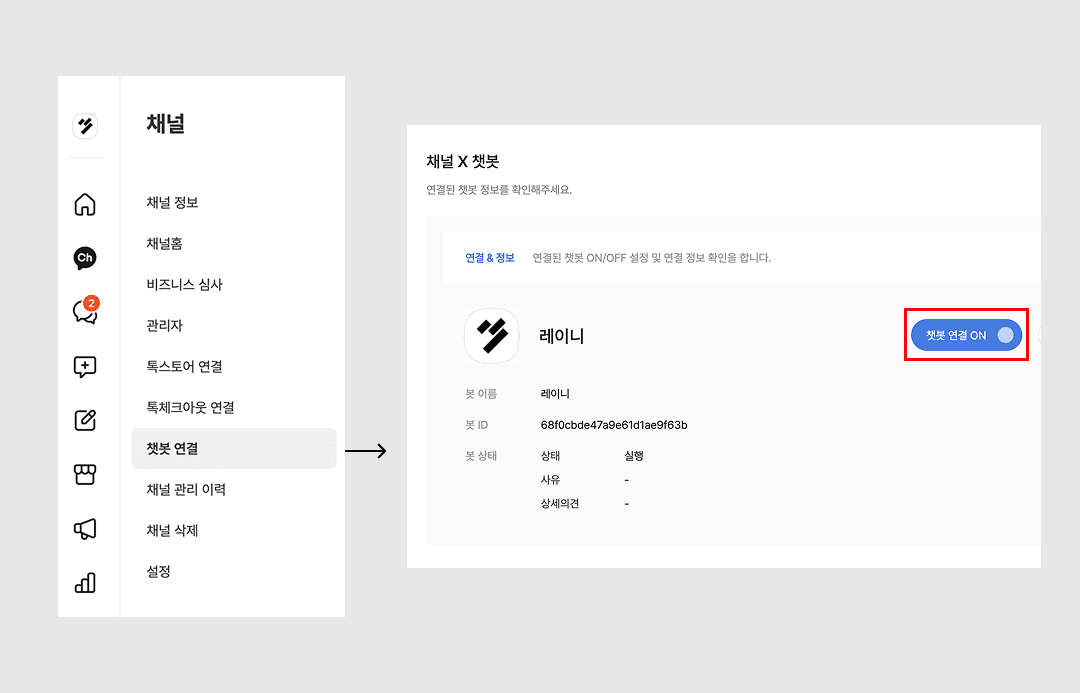Toggle the 챗봇 연결 ON switch
The image size is (1080, 693).
(x=966, y=335)
